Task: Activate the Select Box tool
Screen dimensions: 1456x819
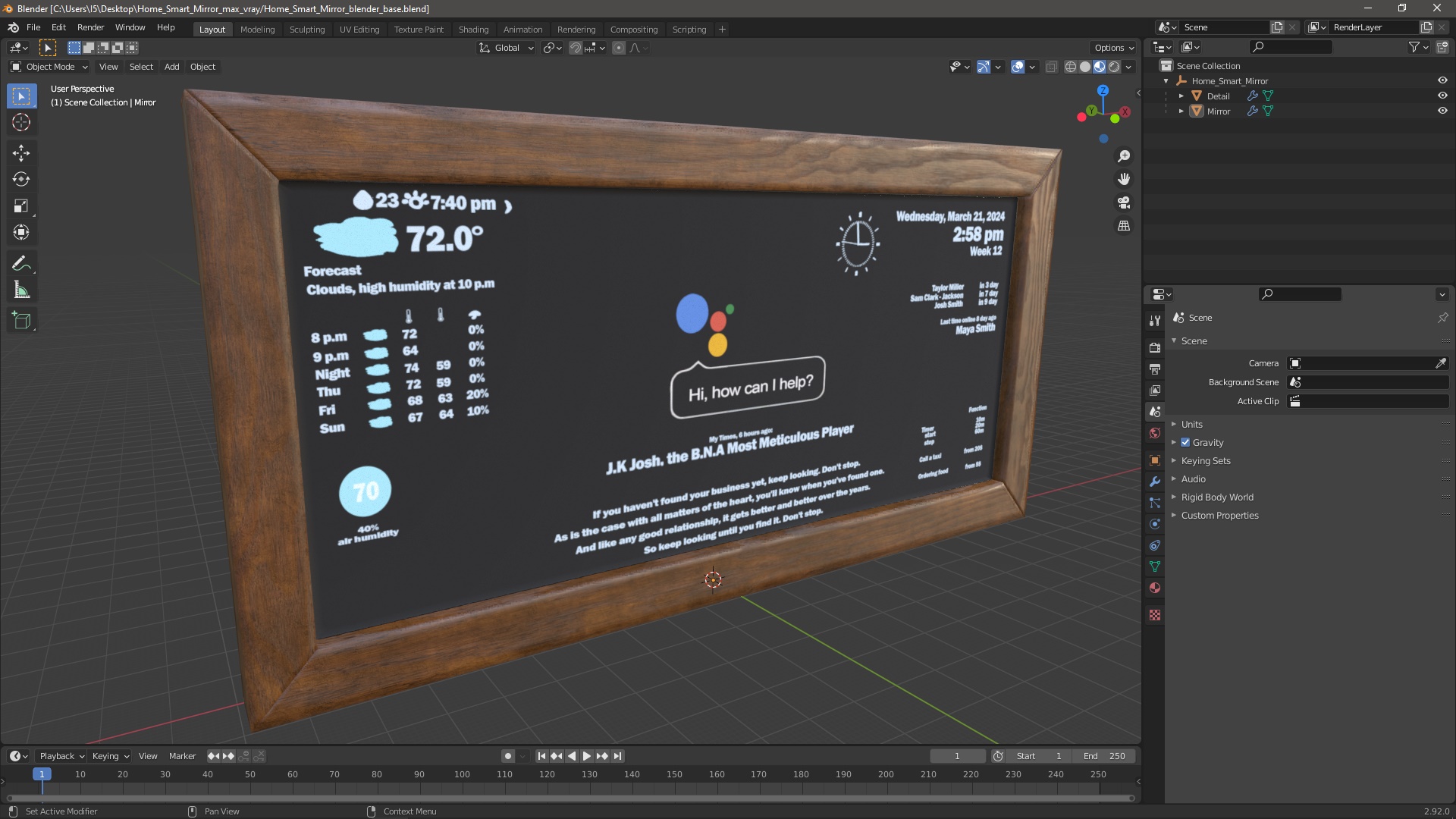Action: [21, 96]
